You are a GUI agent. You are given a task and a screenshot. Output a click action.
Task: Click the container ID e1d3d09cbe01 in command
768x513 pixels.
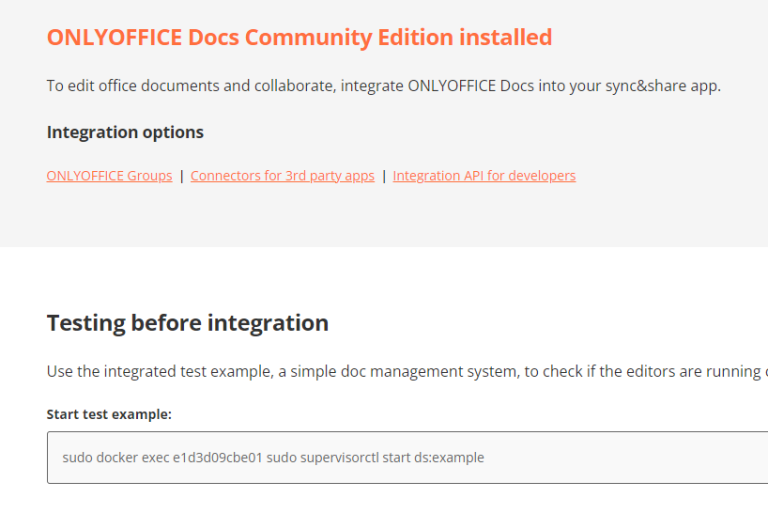[x=218, y=457]
